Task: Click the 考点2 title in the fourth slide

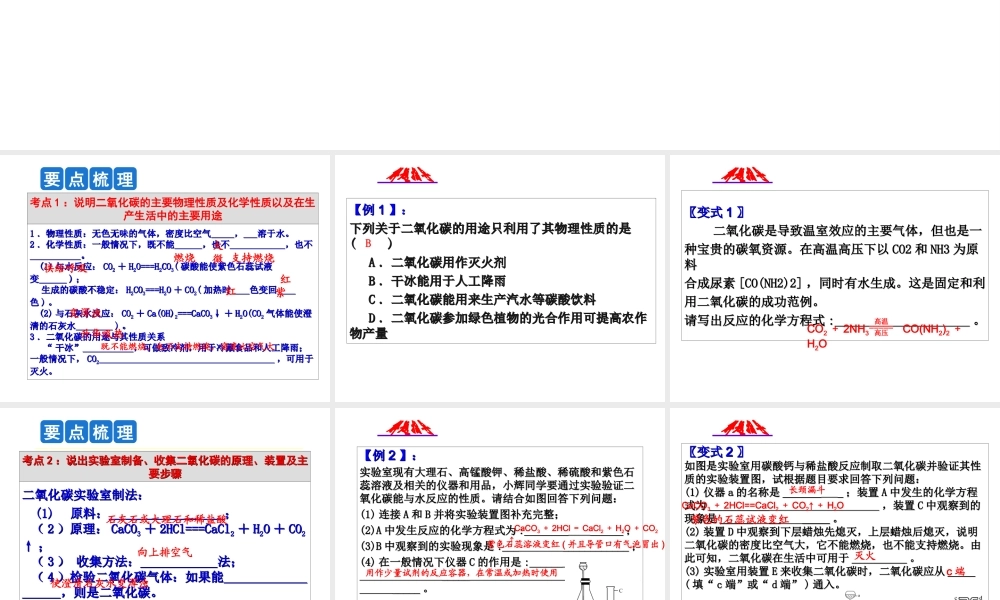Action: coord(165,467)
